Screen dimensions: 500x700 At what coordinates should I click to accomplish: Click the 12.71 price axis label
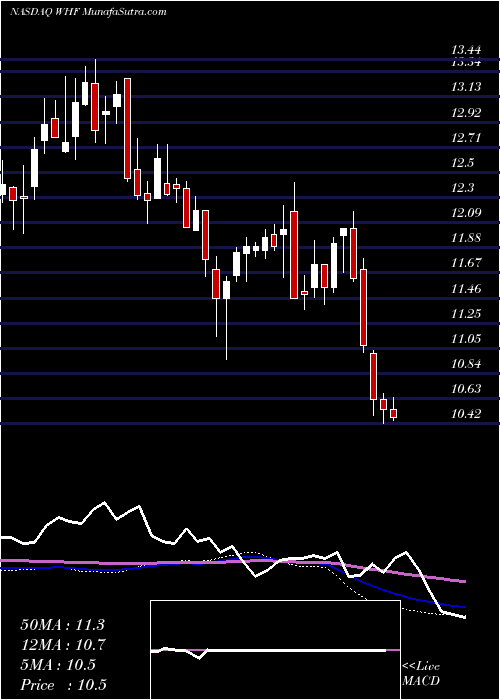(x=466, y=138)
